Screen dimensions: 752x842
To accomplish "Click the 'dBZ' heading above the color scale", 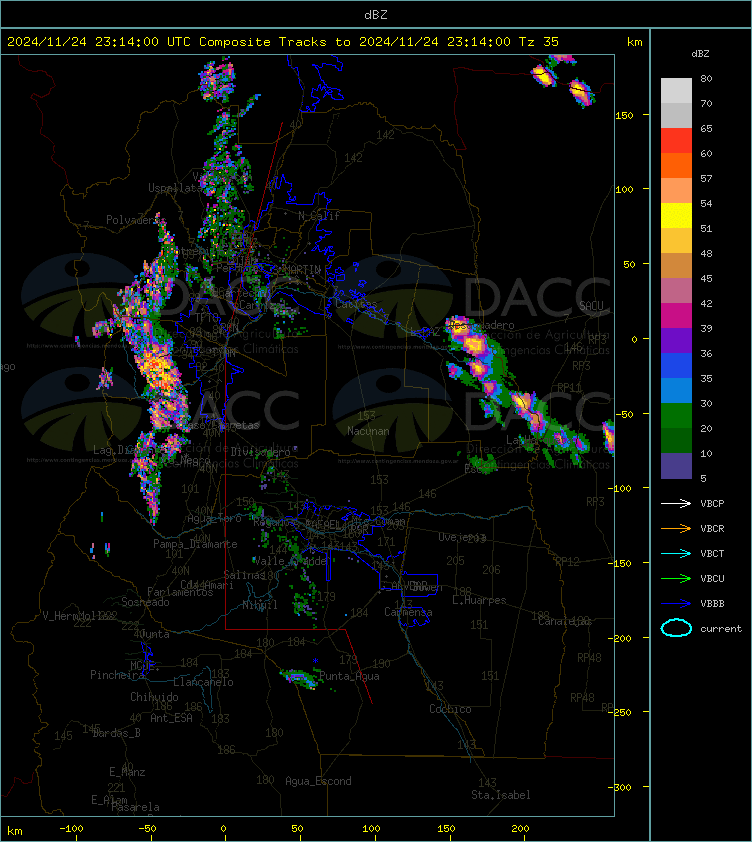I will point(700,54).
